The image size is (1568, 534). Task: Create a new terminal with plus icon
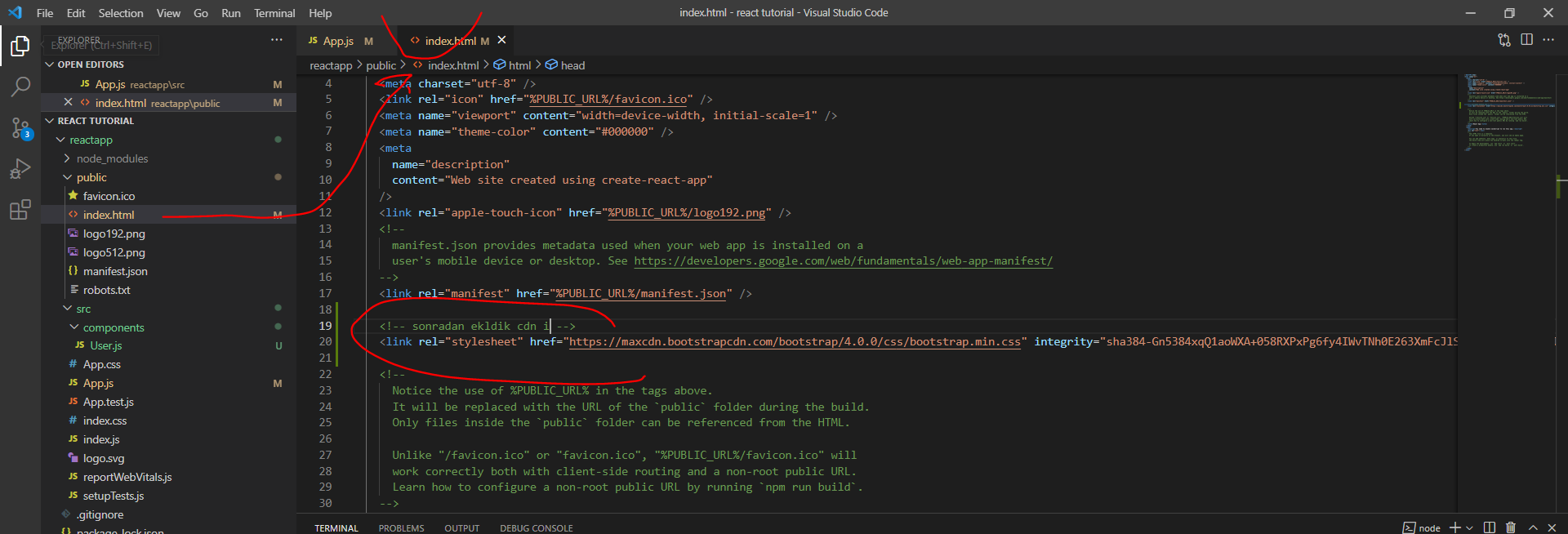[x=1454, y=527]
